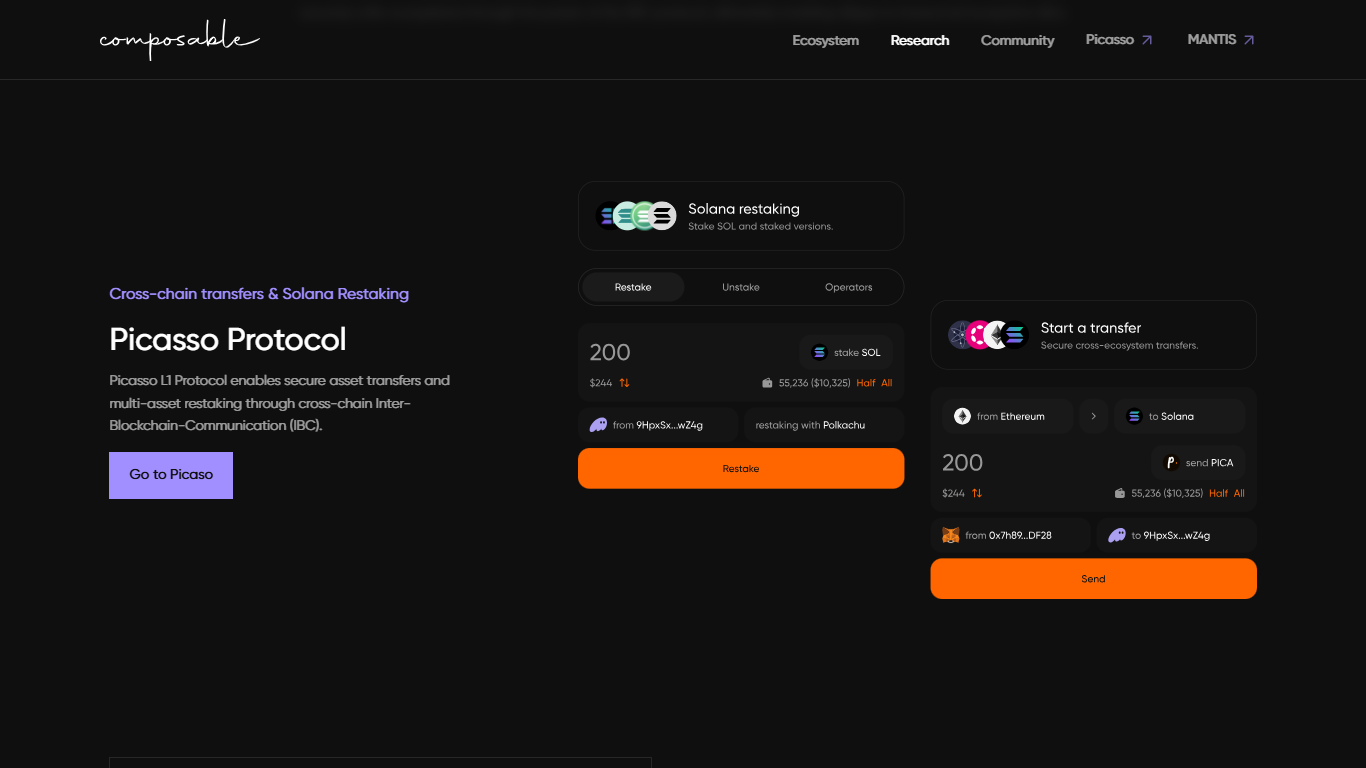Click the Solana logo in stake SOL selector

[x=820, y=352]
